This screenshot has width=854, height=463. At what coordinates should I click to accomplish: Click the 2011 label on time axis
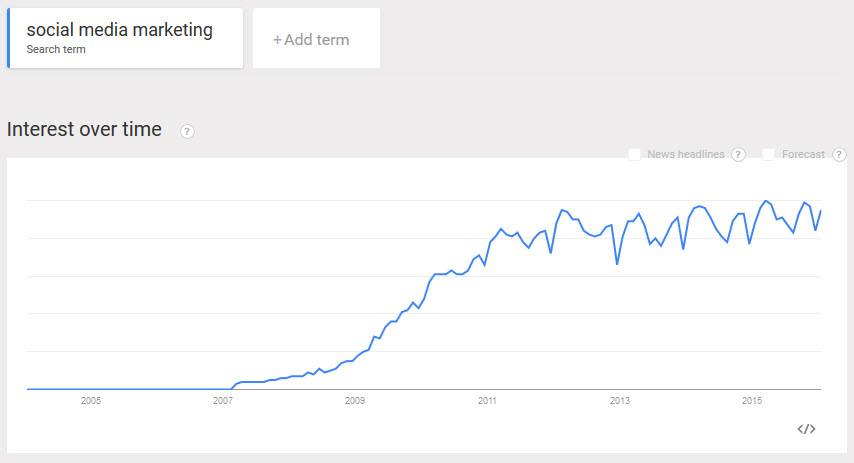point(487,400)
